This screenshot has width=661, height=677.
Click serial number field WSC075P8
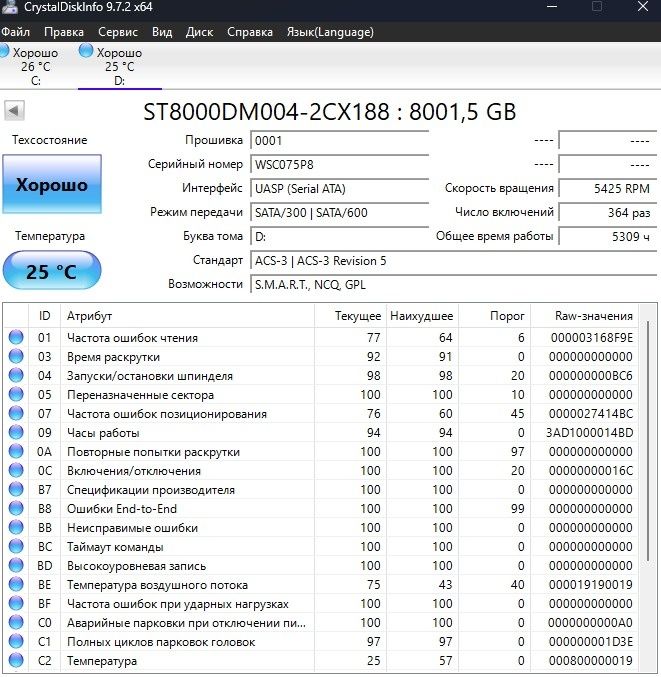click(339, 165)
